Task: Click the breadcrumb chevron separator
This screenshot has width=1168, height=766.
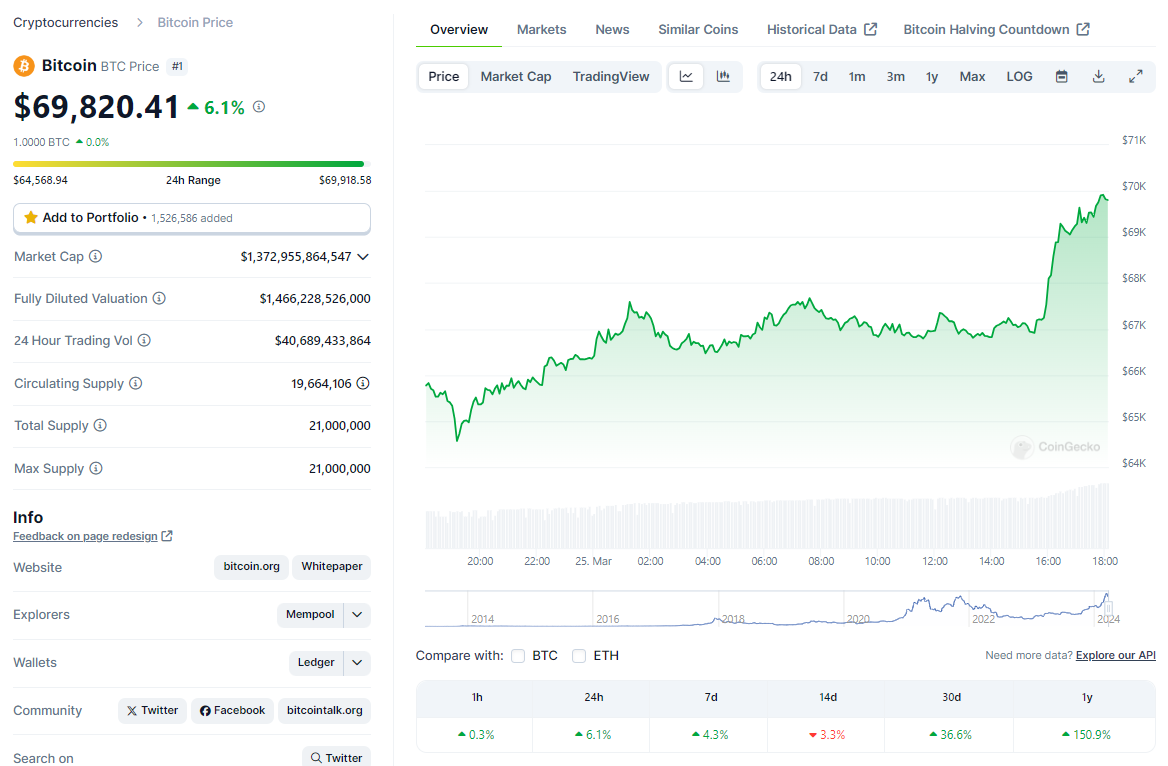Action: 139,22
